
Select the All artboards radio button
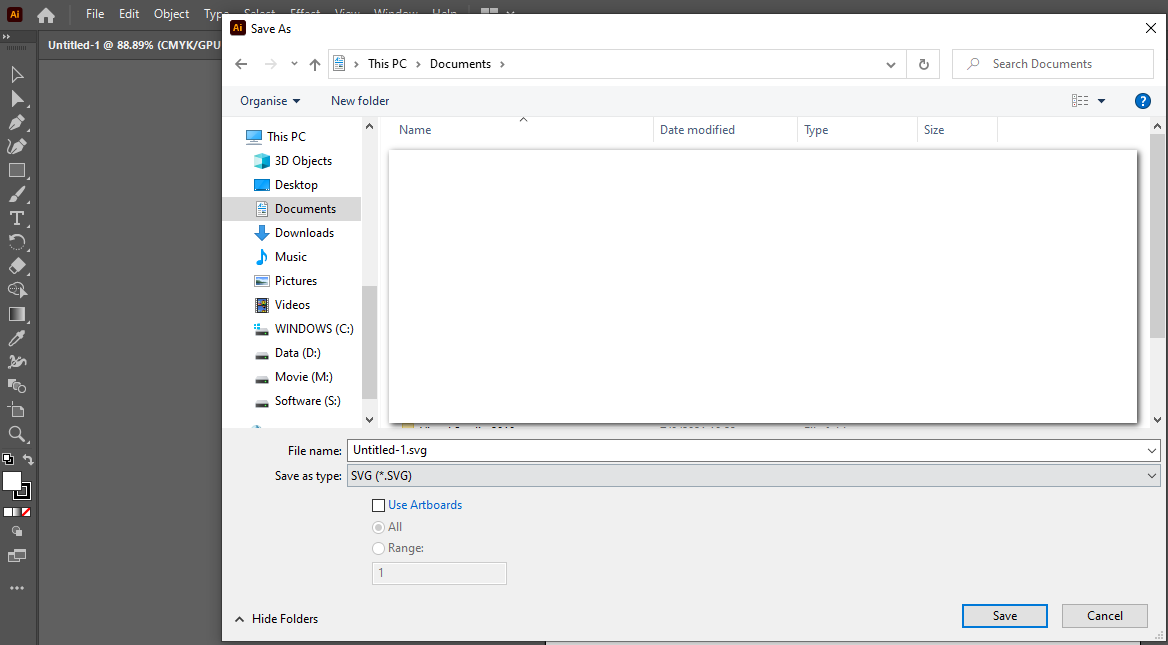pyautogui.click(x=378, y=527)
